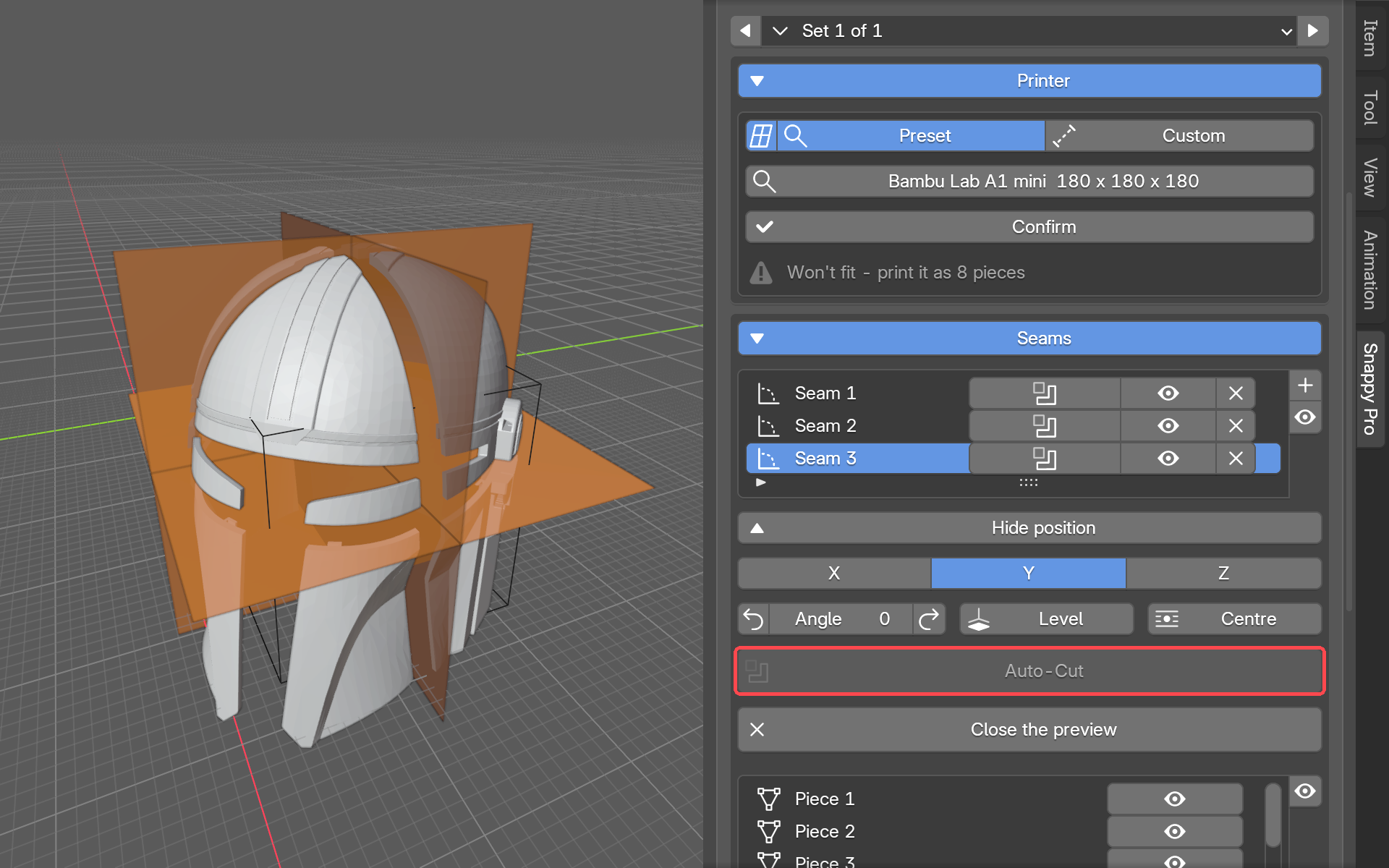Go to next set with right arrow
The image size is (1389, 868).
[1313, 30]
